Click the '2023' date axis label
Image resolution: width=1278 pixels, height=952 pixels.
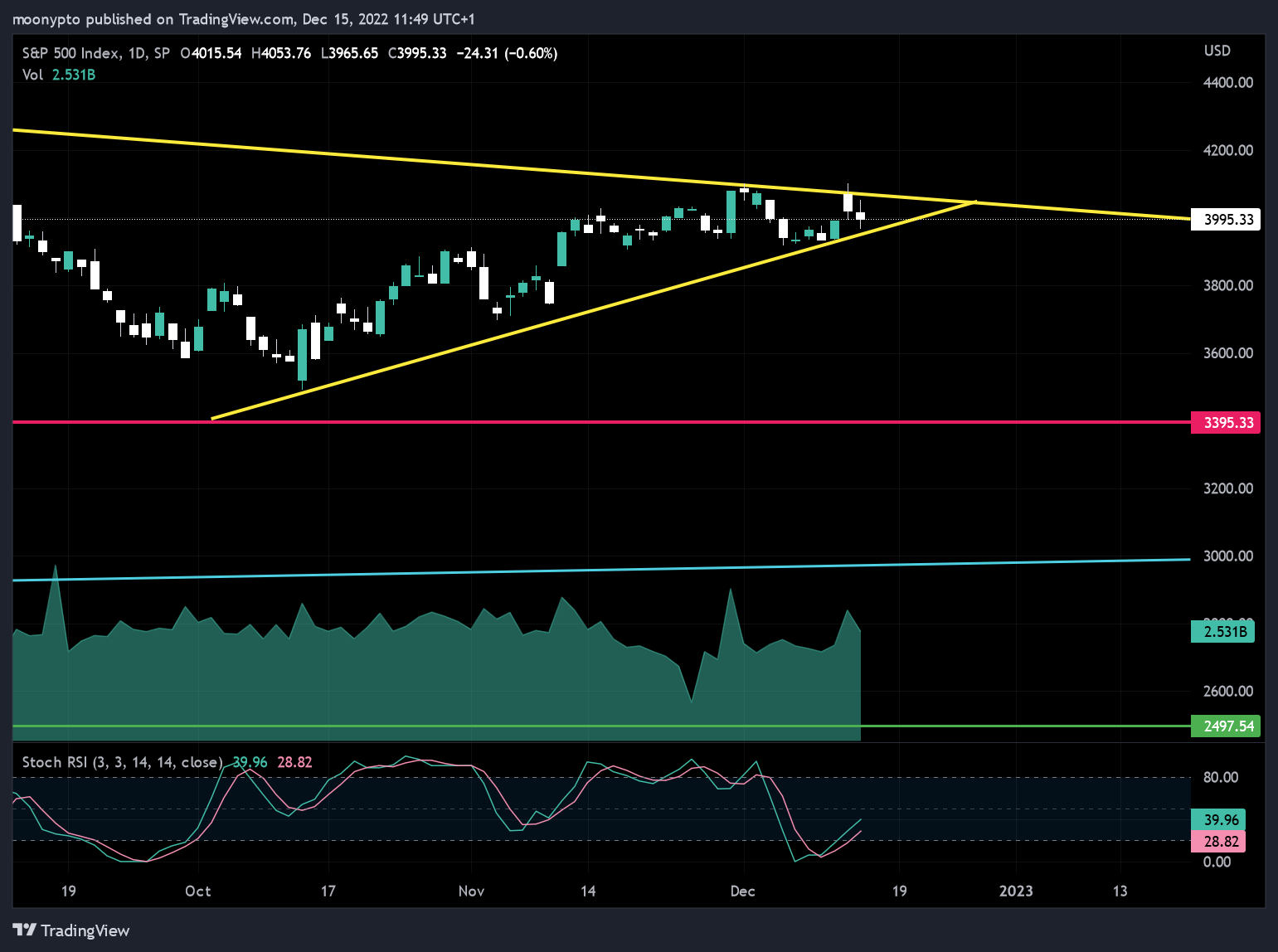pos(1016,891)
